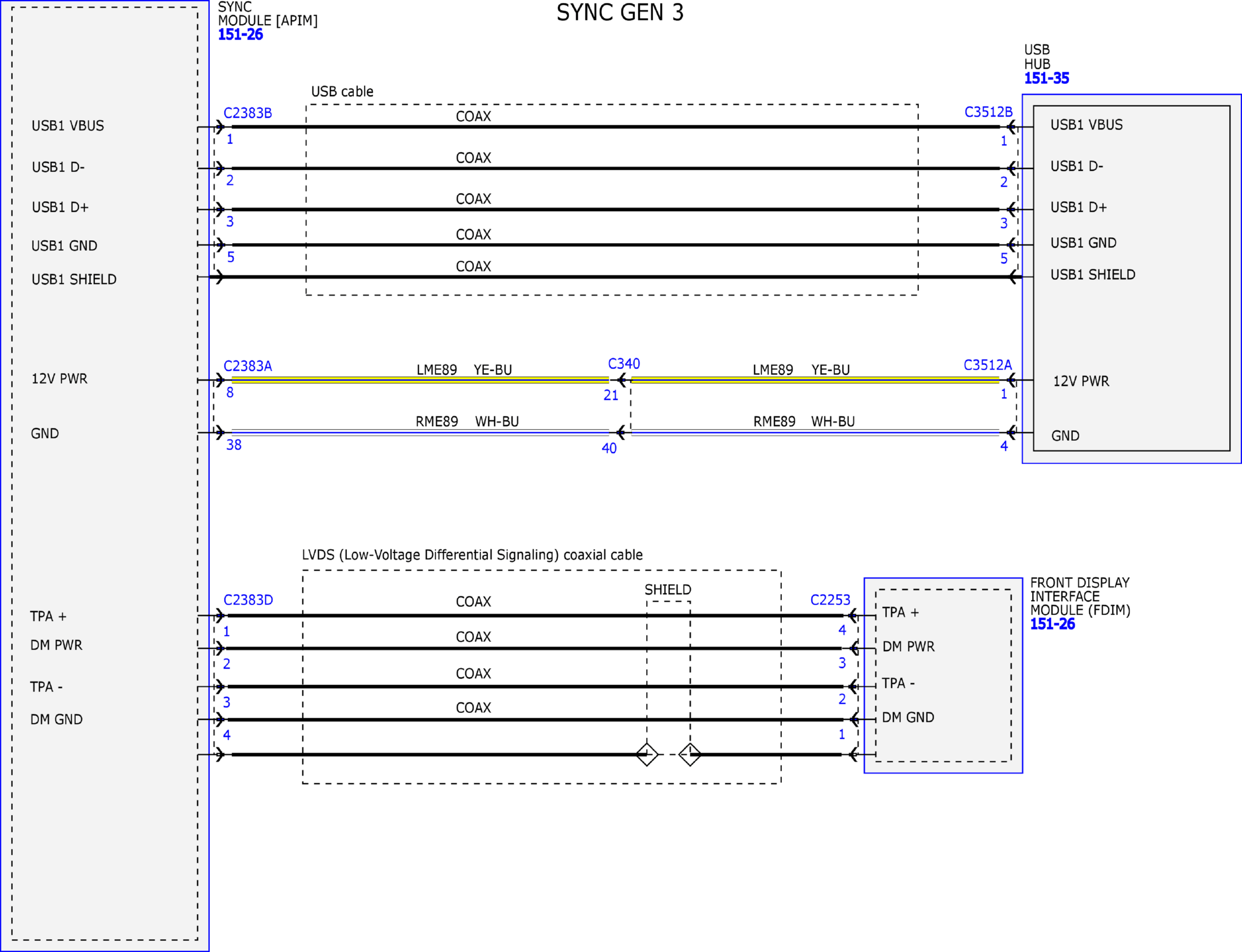The width and height of the screenshot is (1242, 952).
Task: Click RME89 WH-BU between C2383A and C340
Action: click(467, 421)
